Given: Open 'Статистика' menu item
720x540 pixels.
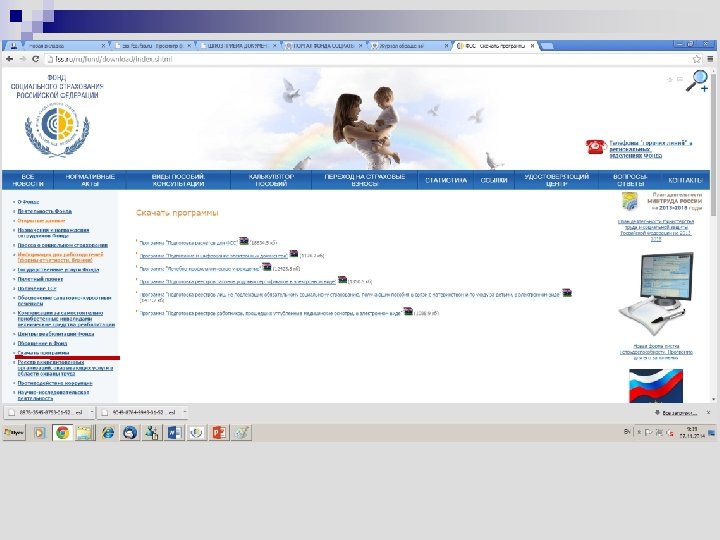Looking at the screenshot, I should click(x=446, y=180).
